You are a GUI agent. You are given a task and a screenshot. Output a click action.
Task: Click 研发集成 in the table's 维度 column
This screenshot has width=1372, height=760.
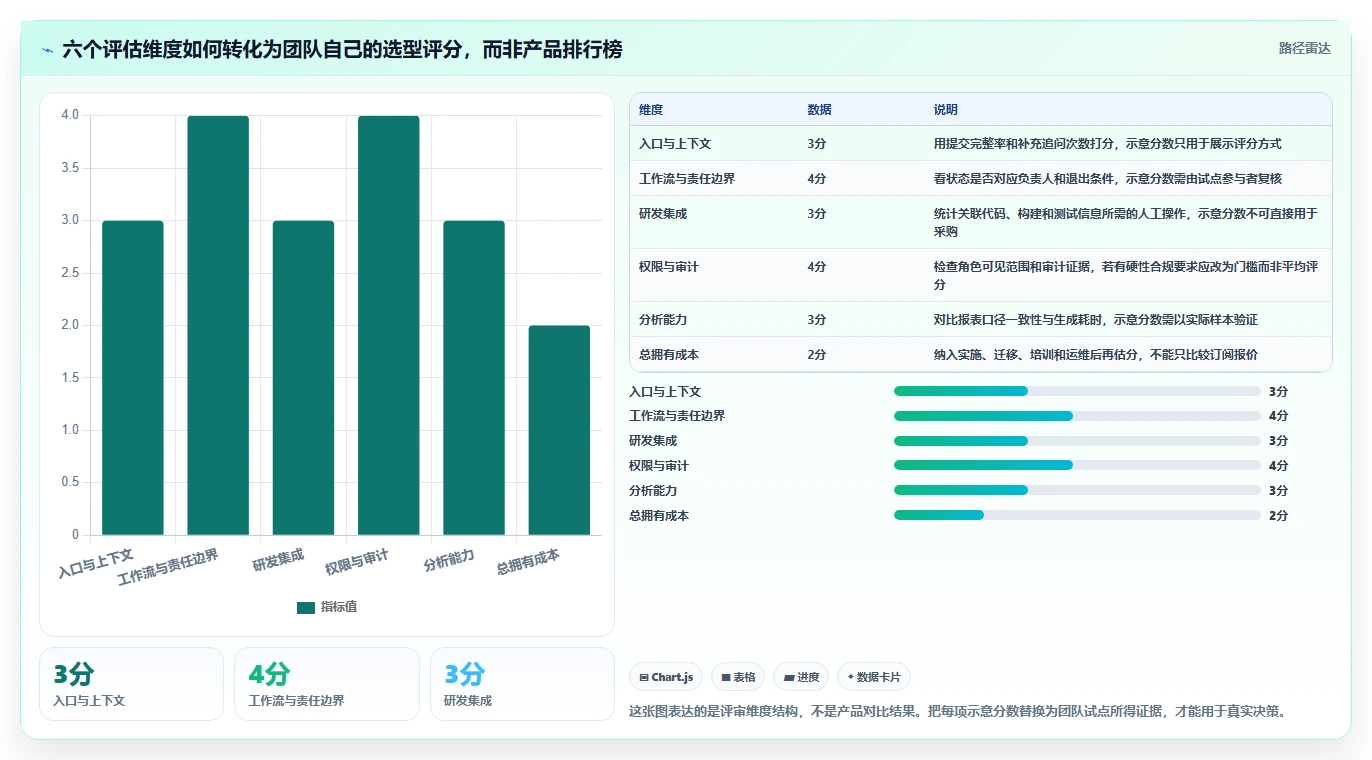point(663,214)
